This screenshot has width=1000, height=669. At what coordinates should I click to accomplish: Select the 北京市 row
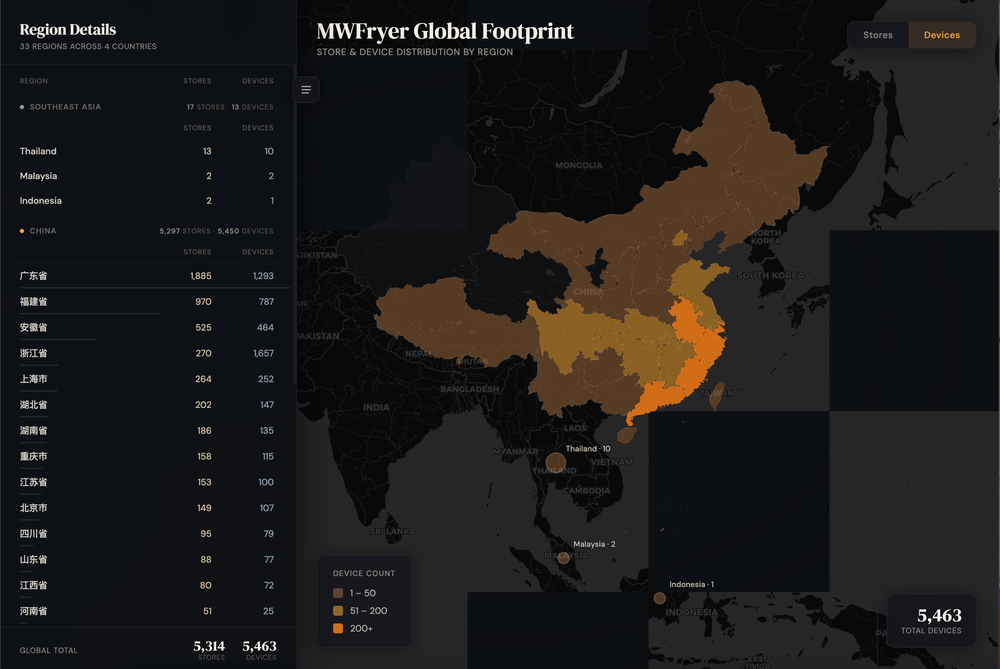click(x=147, y=508)
